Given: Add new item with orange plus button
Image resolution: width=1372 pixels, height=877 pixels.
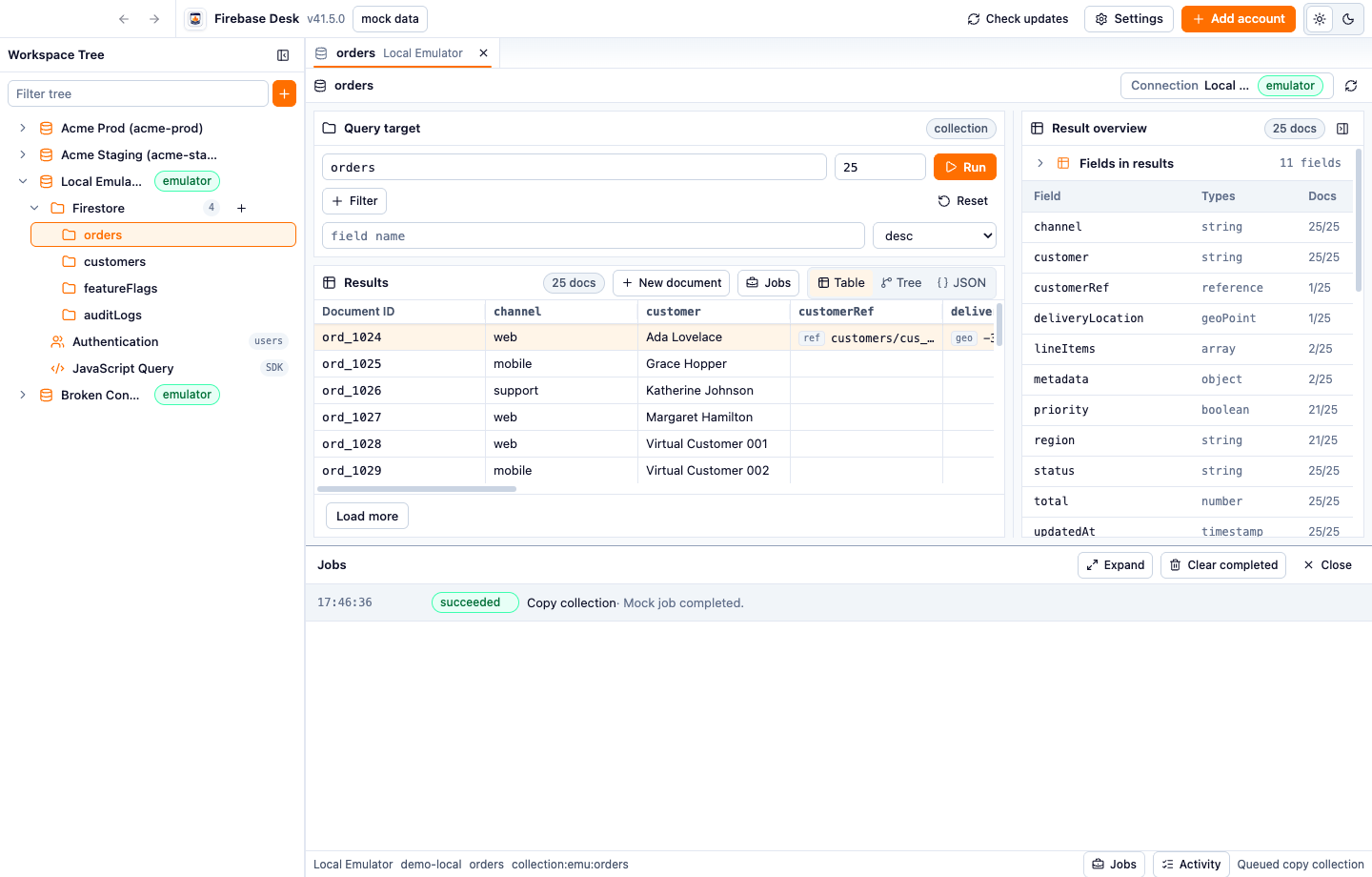Looking at the screenshot, I should [284, 93].
